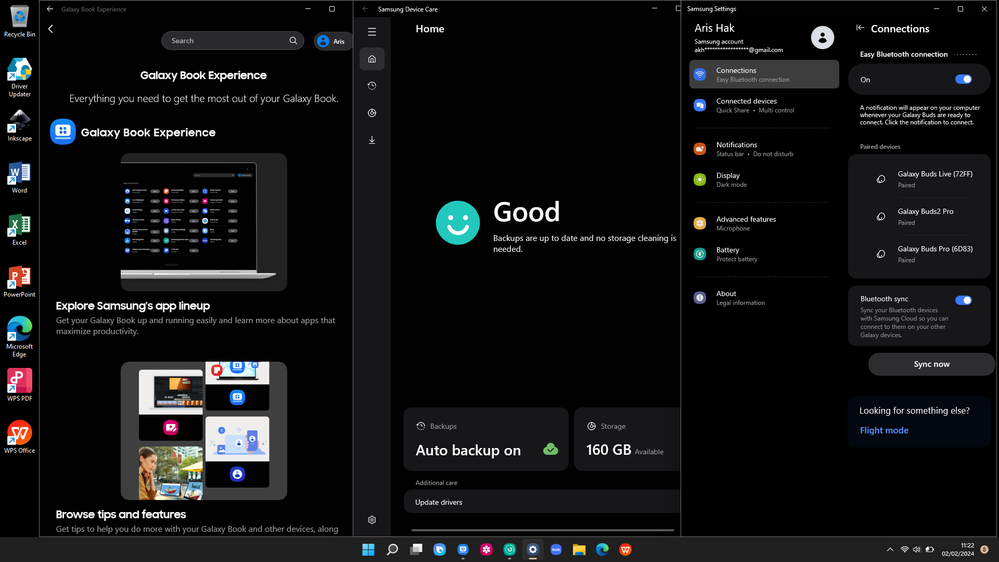
Task: Open Device Care settings gear icon
Action: (x=372, y=520)
